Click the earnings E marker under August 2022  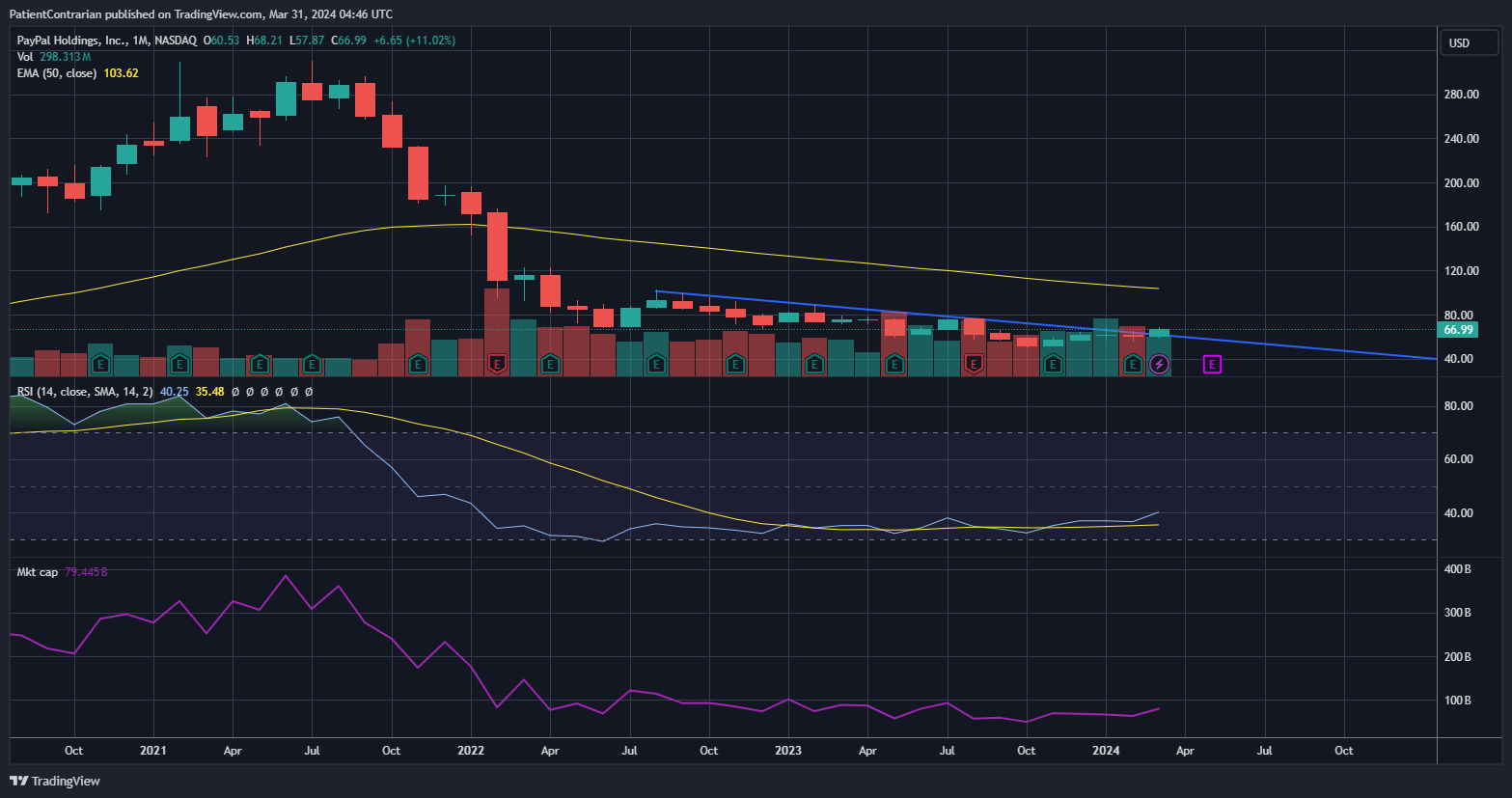(x=656, y=365)
